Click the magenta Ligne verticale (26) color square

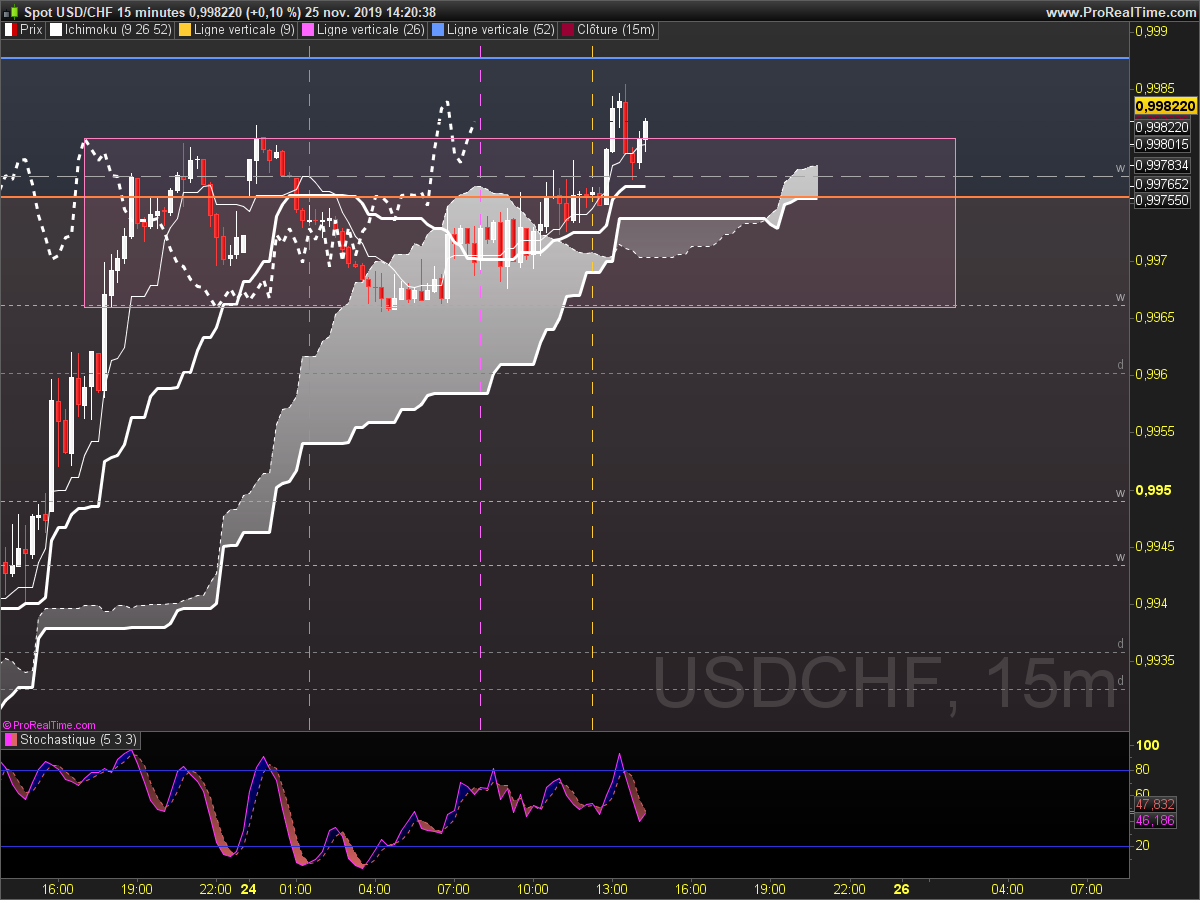tap(307, 30)
